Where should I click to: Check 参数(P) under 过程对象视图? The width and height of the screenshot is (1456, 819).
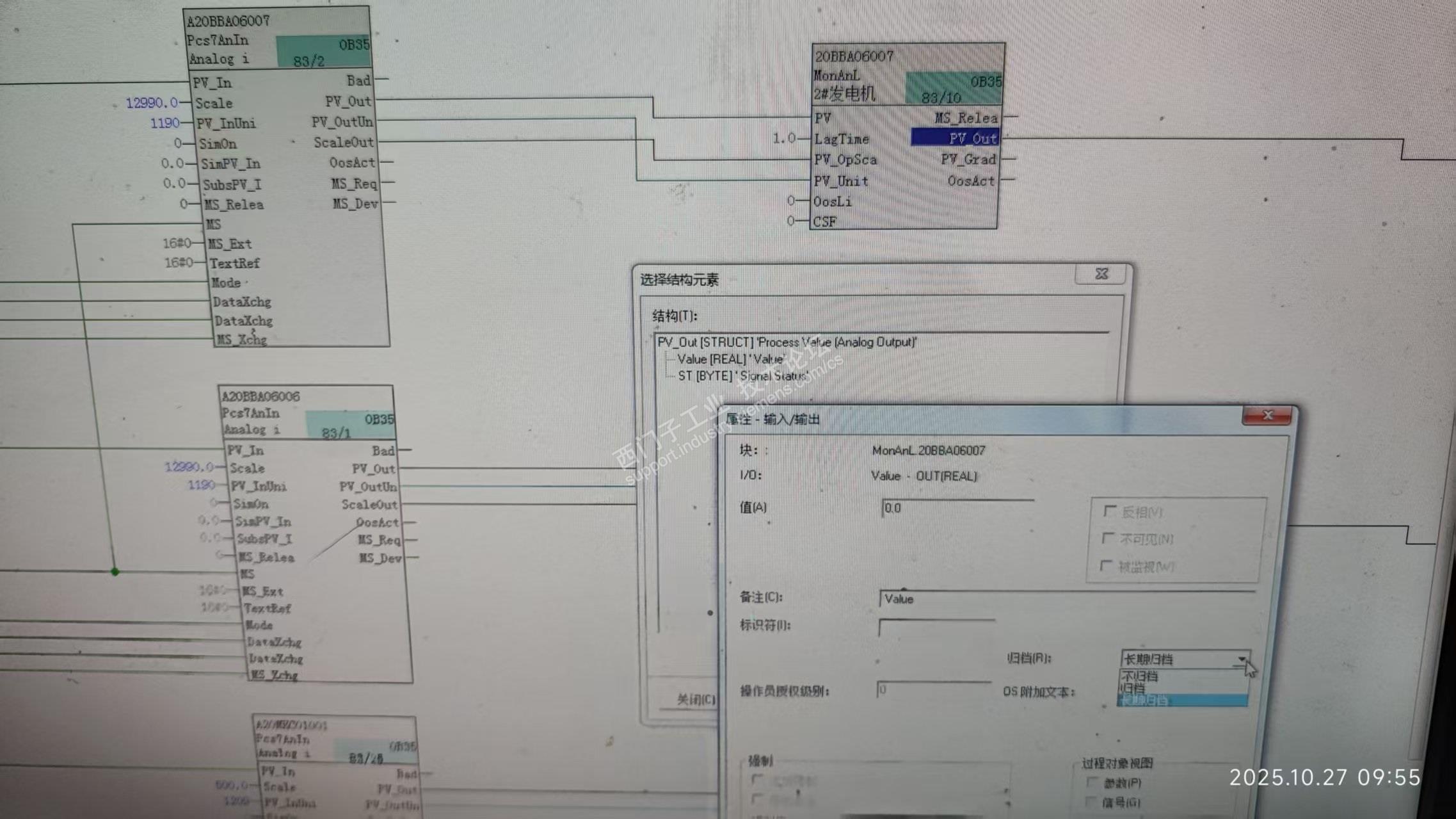pos(1092,783)
